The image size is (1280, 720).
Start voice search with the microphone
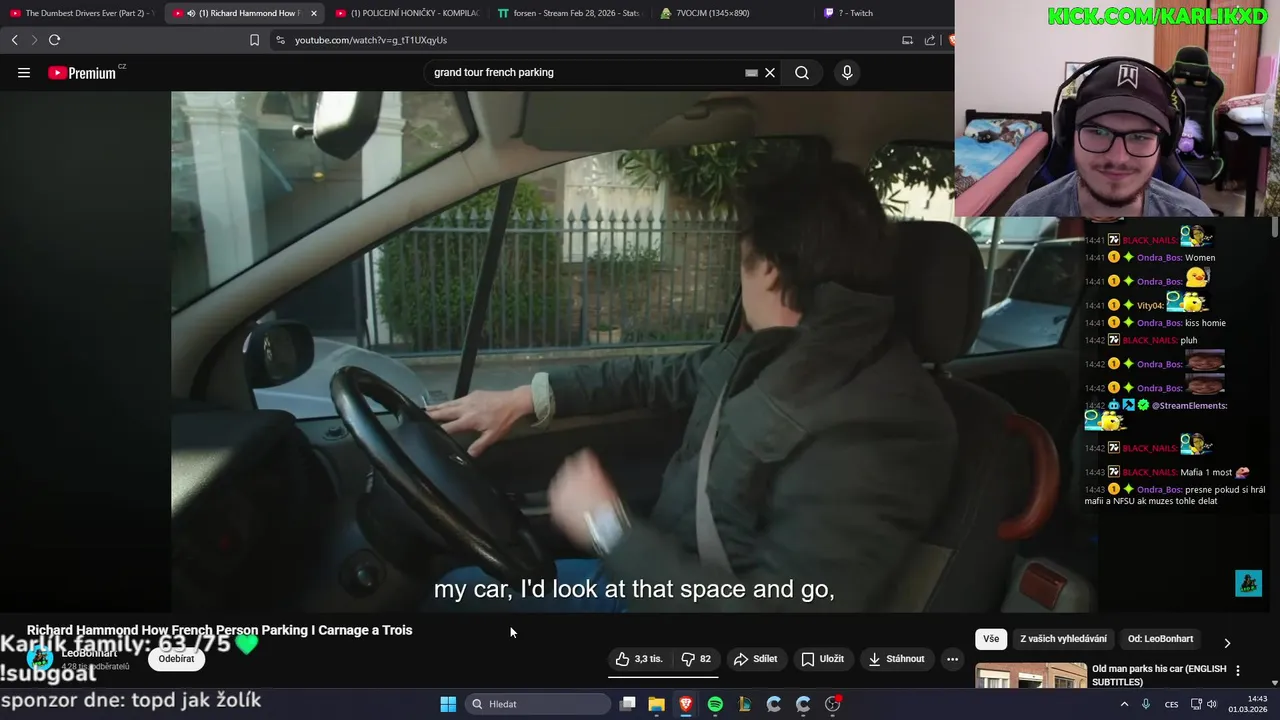[x=847, y=72]
